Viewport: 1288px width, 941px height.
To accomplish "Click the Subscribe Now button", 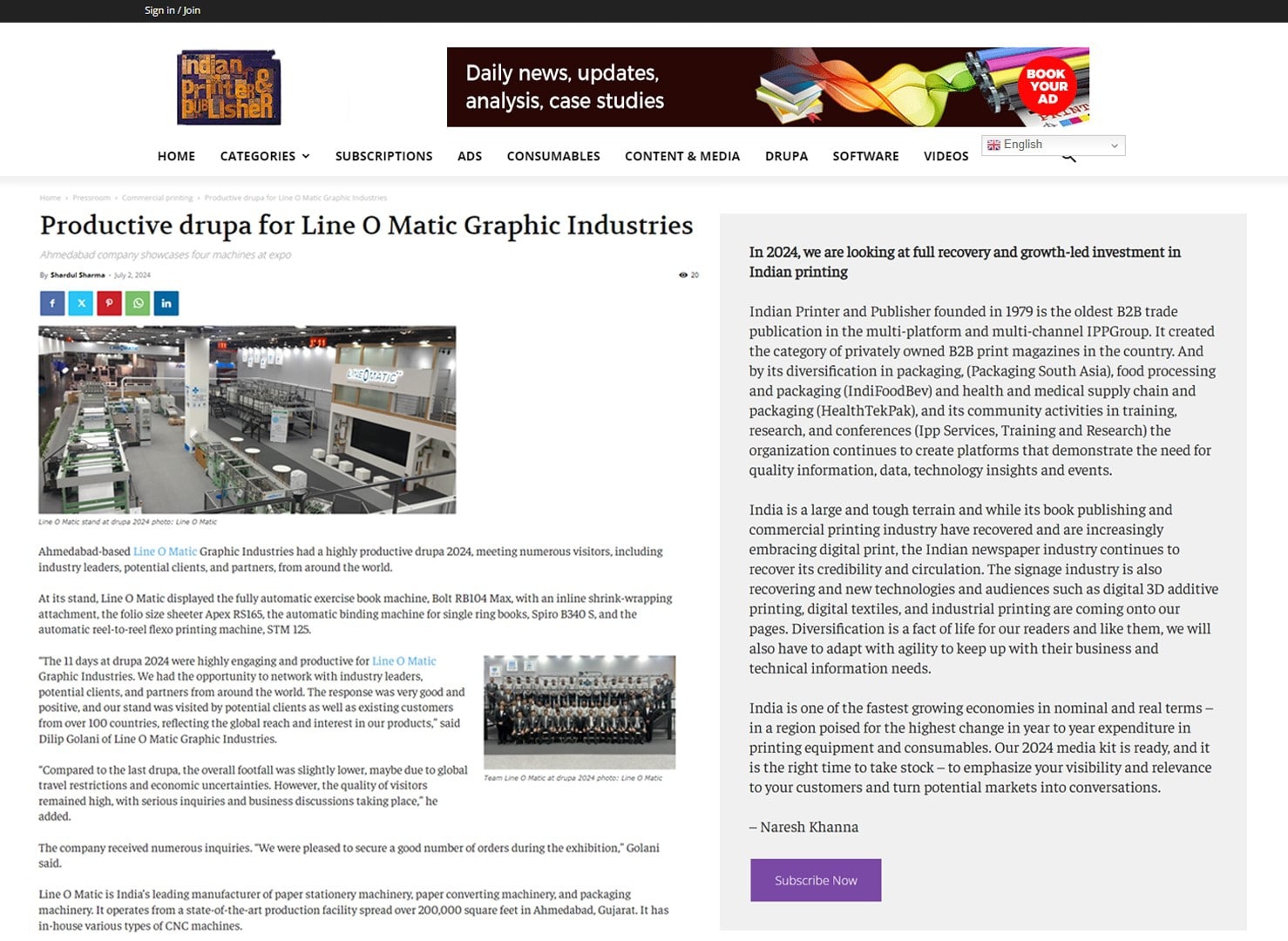I will pos(816,880).
